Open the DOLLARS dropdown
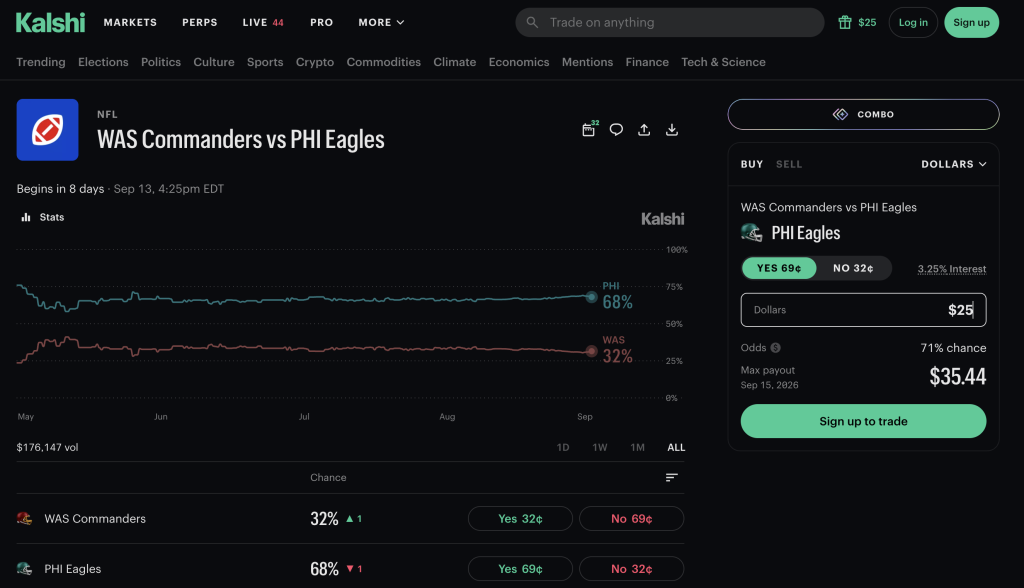 coord(953,164)
